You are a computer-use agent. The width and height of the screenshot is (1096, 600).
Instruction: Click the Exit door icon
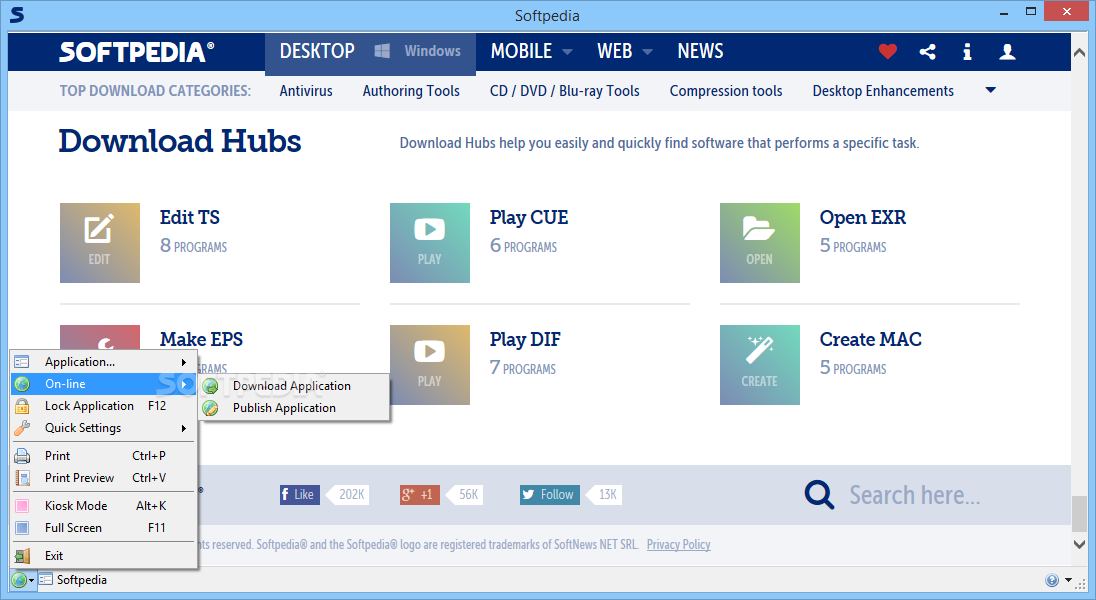(x=22, y=556)
